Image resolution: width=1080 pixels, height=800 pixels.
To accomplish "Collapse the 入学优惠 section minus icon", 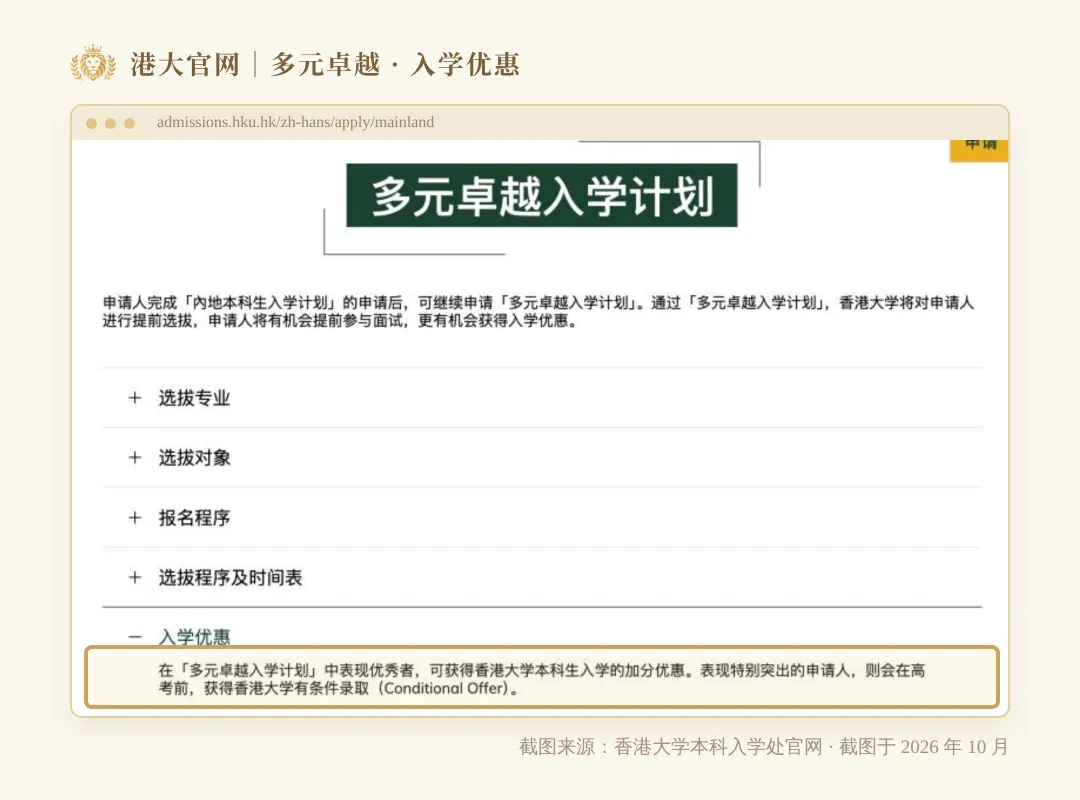I will pos(135,637).
